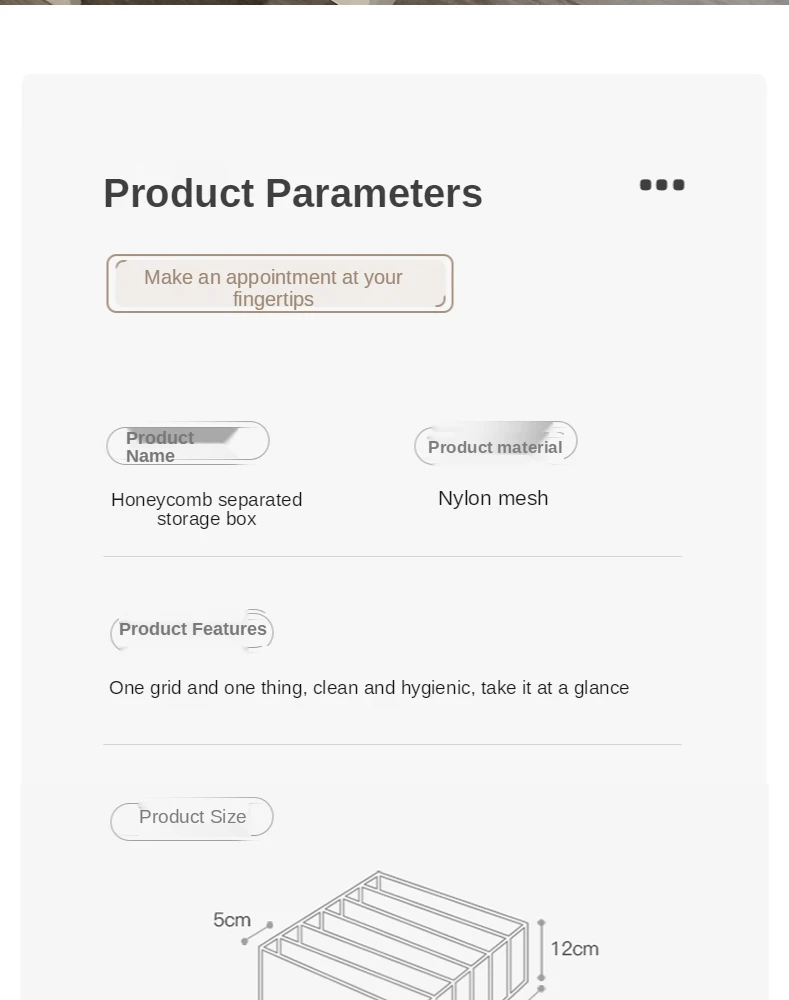Click the leftmost dot of the ellipsis icon
789x1000 pixels.
pyautogui.click(x=645, y=185)
